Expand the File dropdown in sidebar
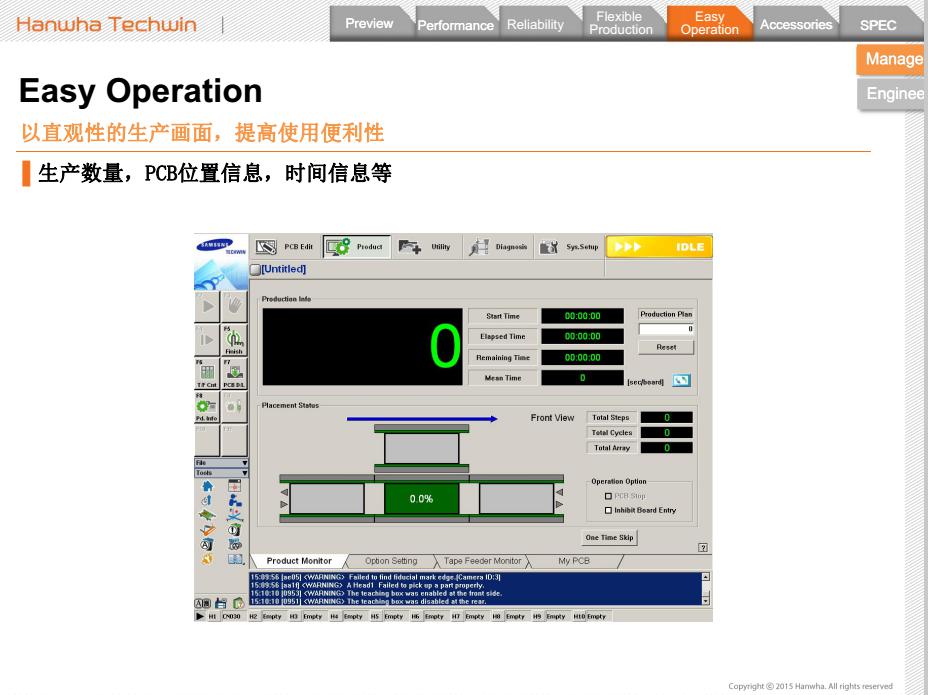Image resolution: width=928 pixels, height=695 pixels. (x=220, y=463)
